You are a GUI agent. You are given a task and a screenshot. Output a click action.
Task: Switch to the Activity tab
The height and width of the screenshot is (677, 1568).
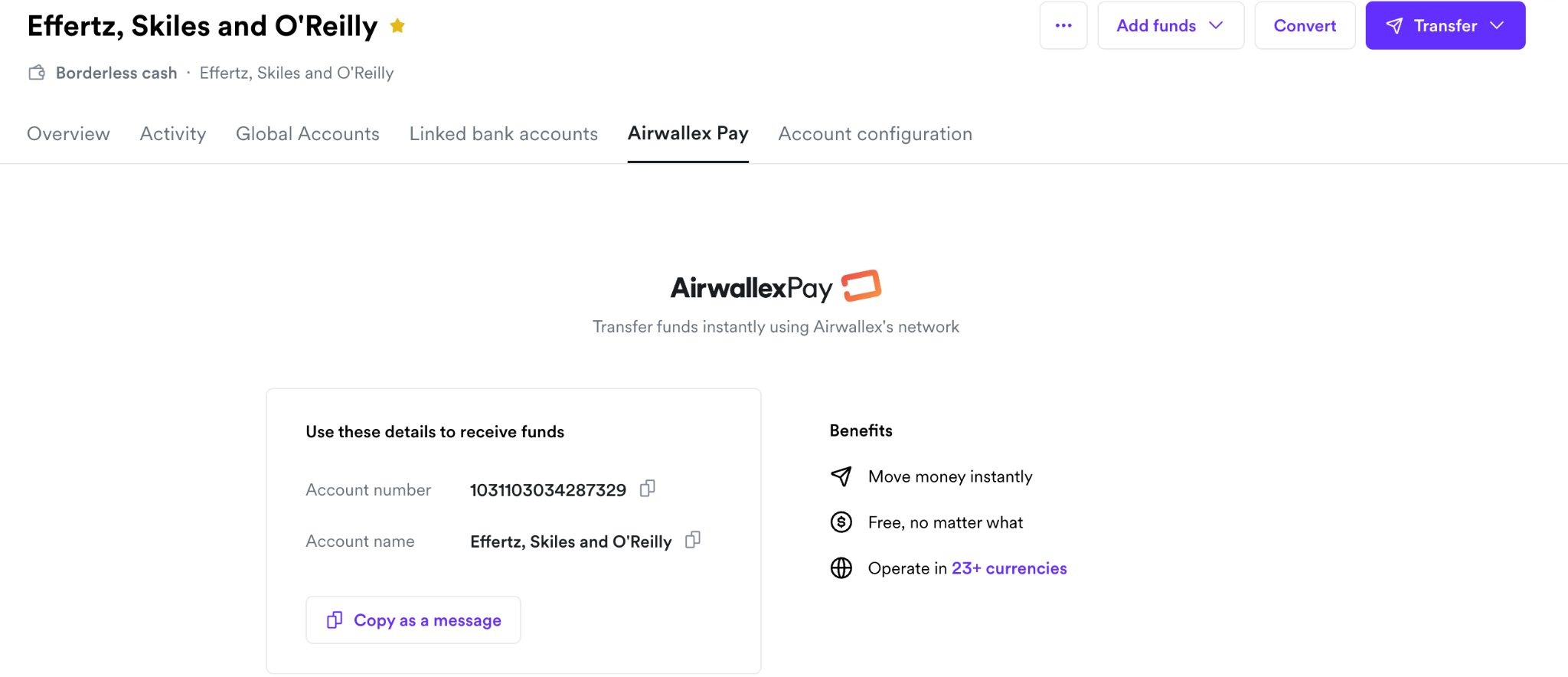(173, 134)
